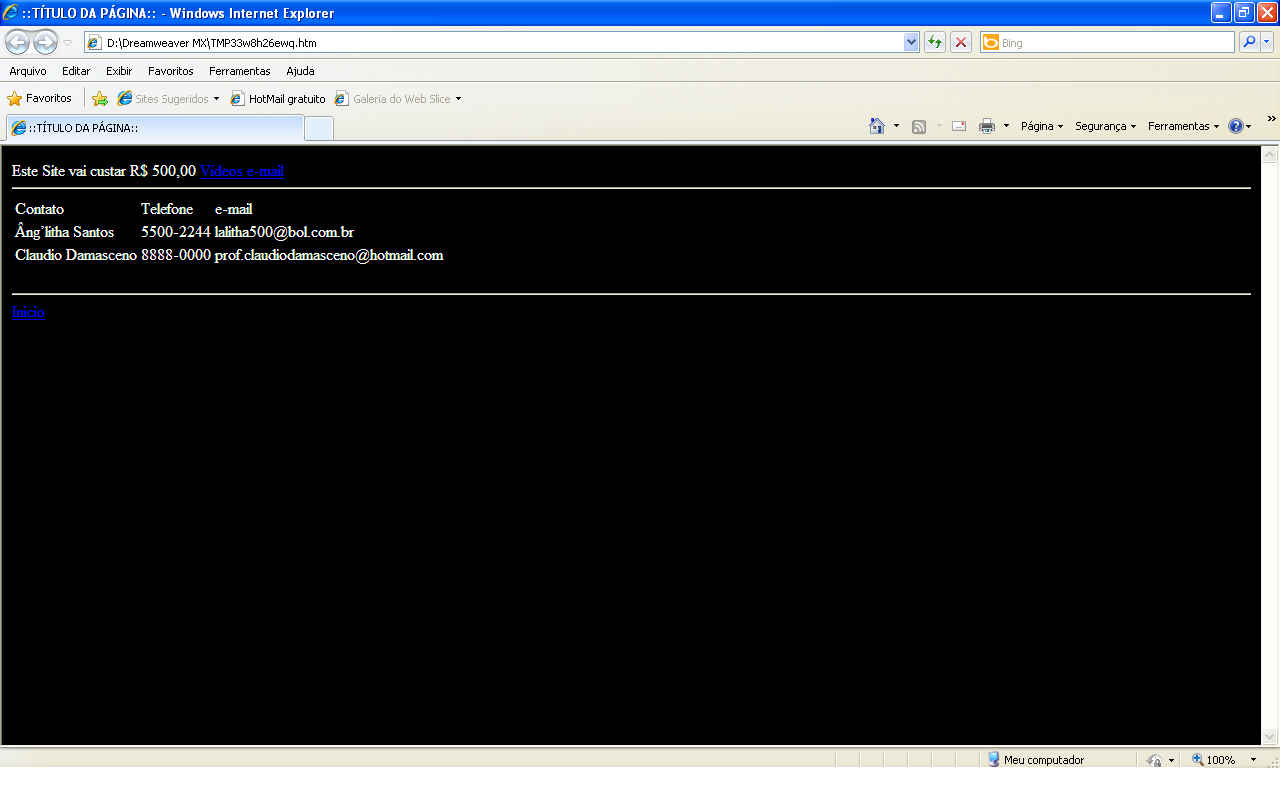Viewport: 1280px width, 800px height.
Task: Open HotMail gratuito favorites link
Action: (278, 99)
